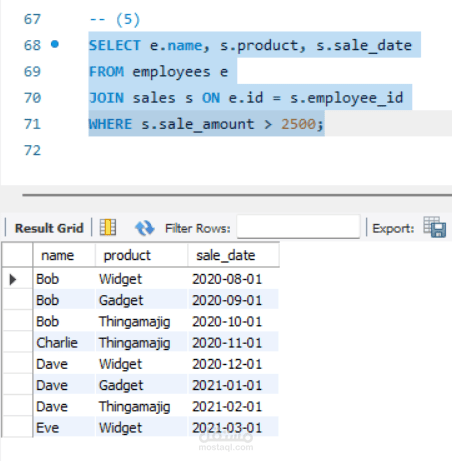The image size is (452, 461).
Task: Select 'Widget' cell in 2020-08-01 row
Action: (141, 279)
